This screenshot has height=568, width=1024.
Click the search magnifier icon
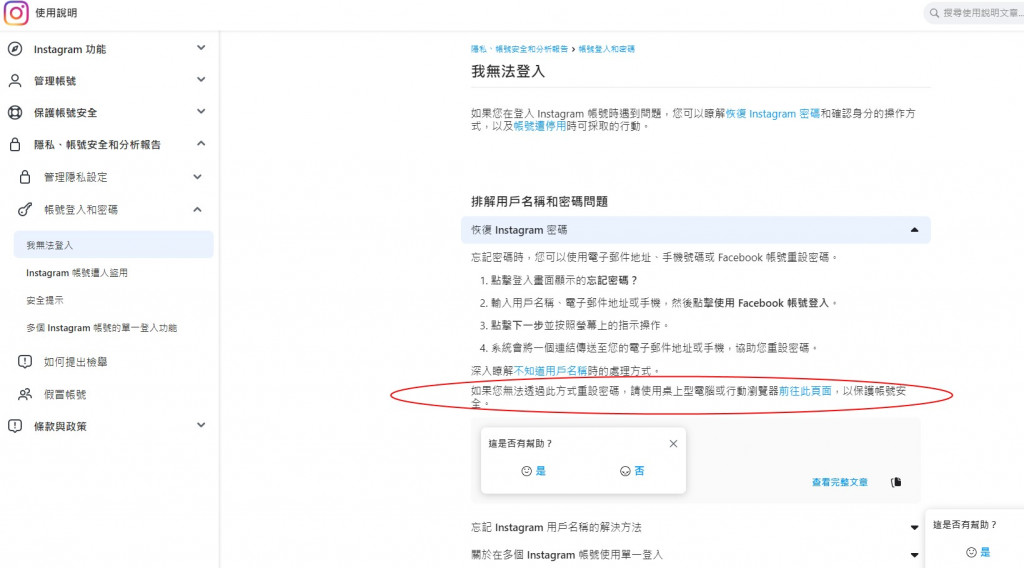click(x=935, y=13)
